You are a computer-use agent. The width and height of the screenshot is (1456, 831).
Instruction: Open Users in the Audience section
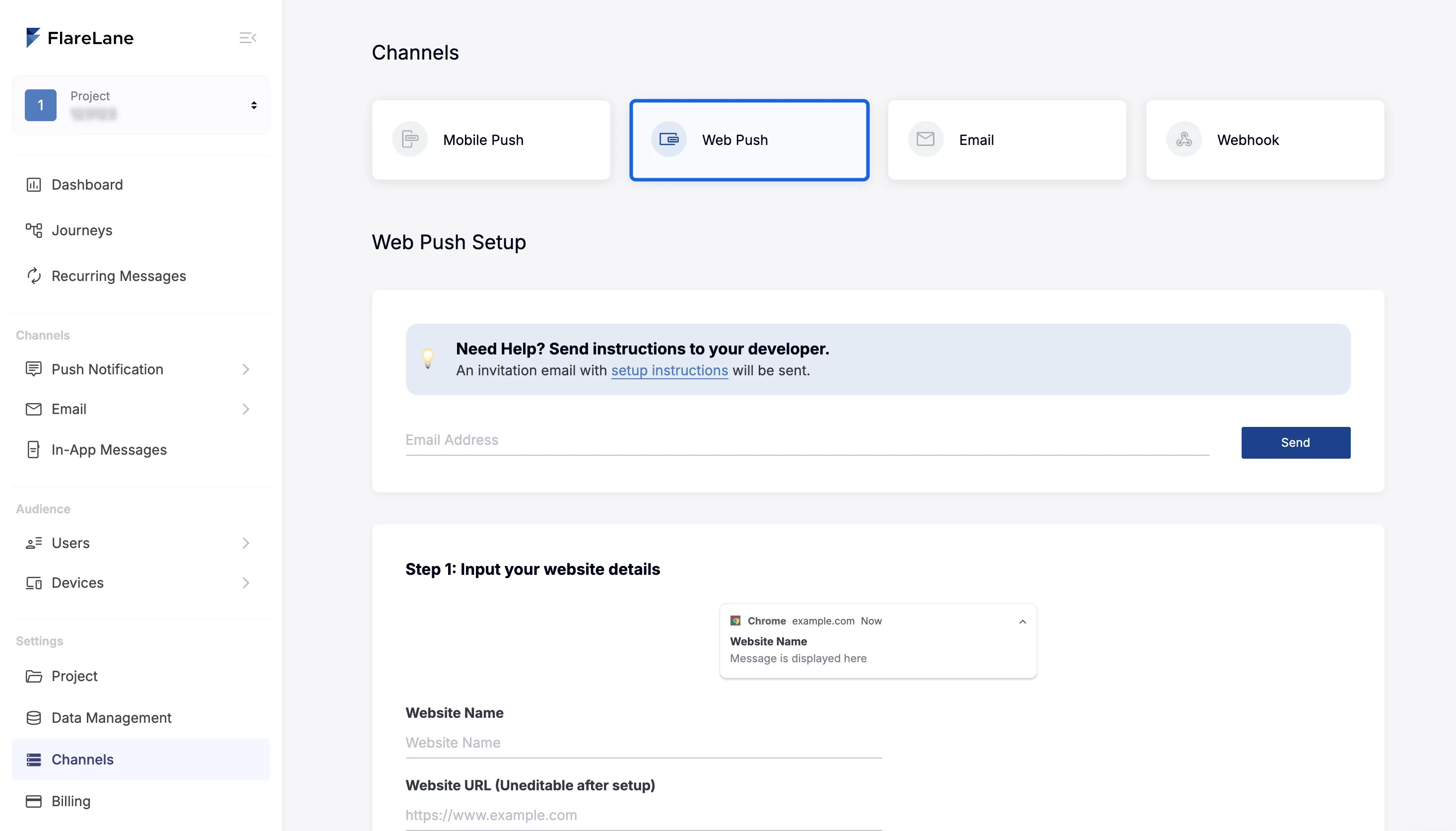tap(140, 543)
